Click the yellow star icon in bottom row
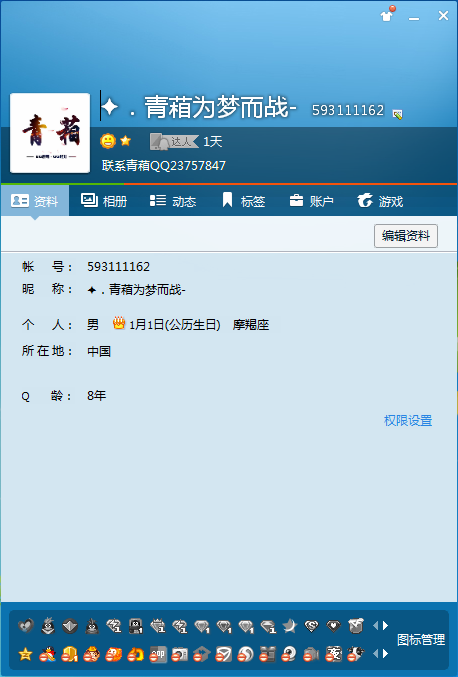458x677 pixels. (x=25, y=654)
